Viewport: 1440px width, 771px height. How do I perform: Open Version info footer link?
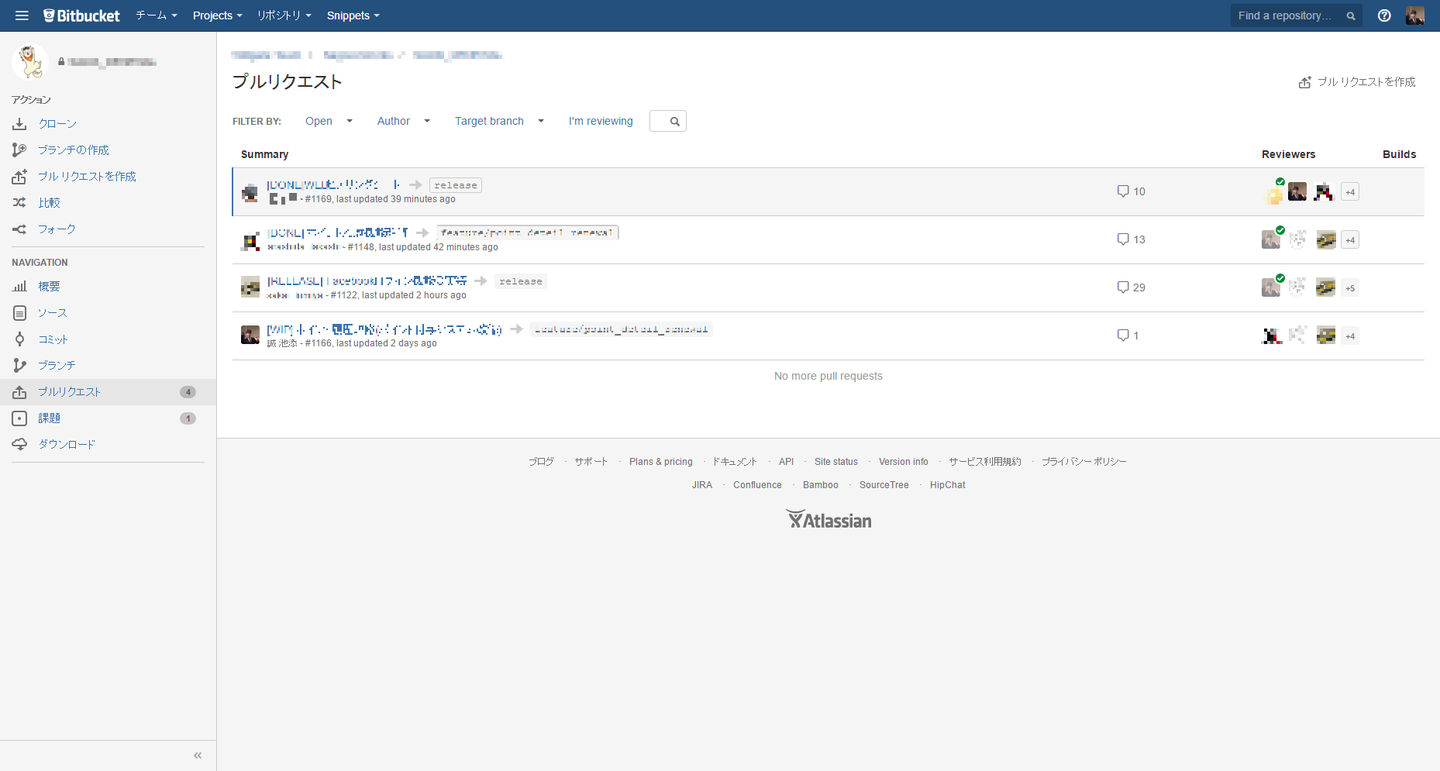[903, 462]
